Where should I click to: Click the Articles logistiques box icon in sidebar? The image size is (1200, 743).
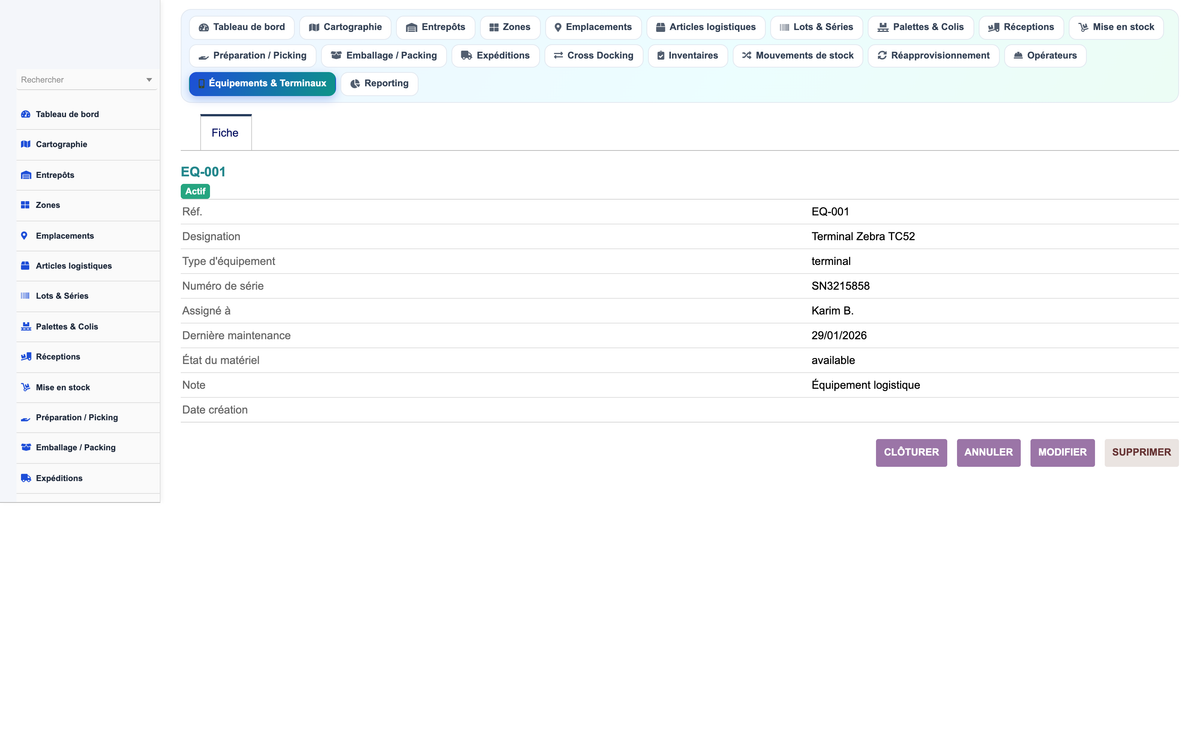pyautogui.click(x=25, y=266)
